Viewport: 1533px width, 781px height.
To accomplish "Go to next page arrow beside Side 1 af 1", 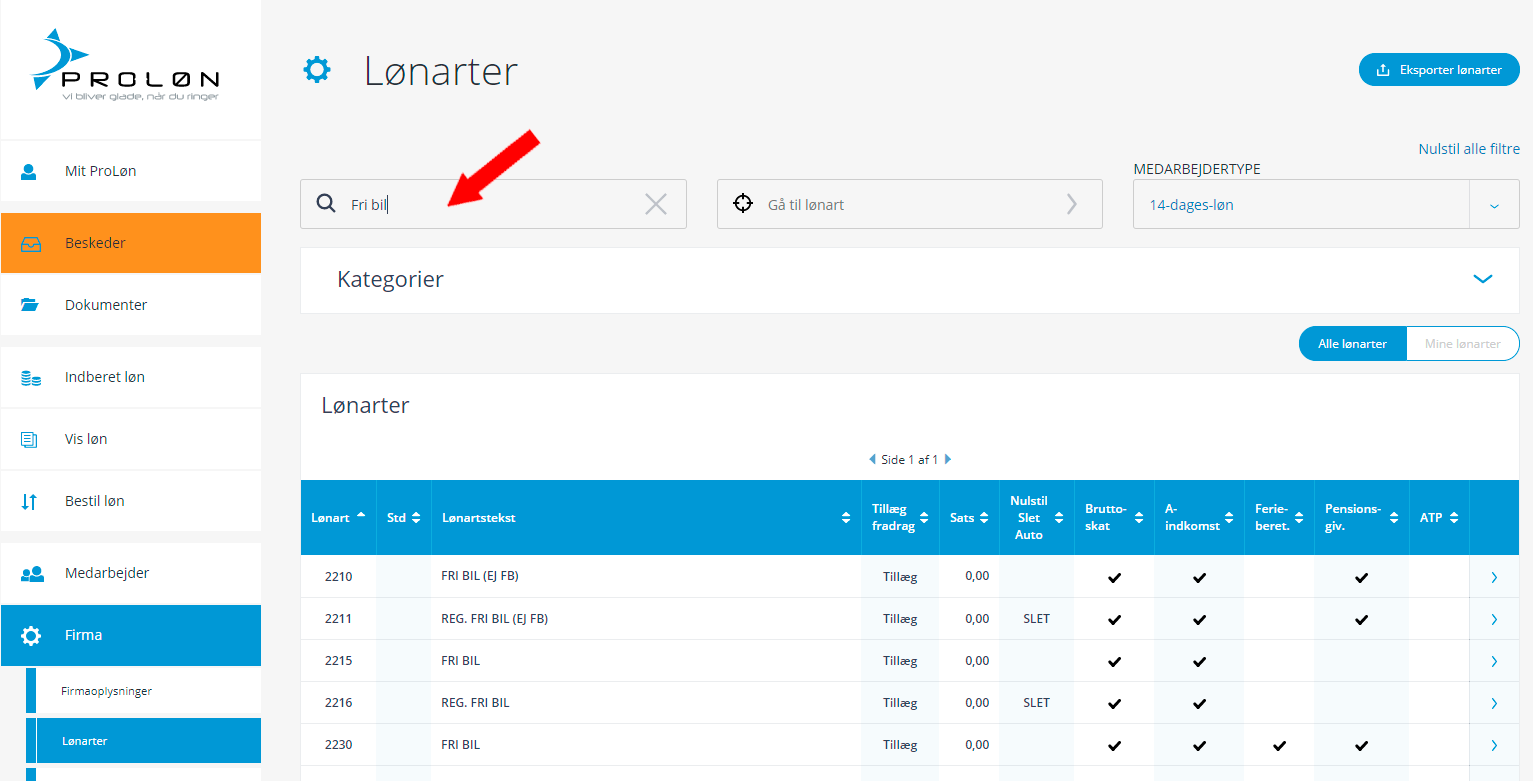I will tap(948, 460).
